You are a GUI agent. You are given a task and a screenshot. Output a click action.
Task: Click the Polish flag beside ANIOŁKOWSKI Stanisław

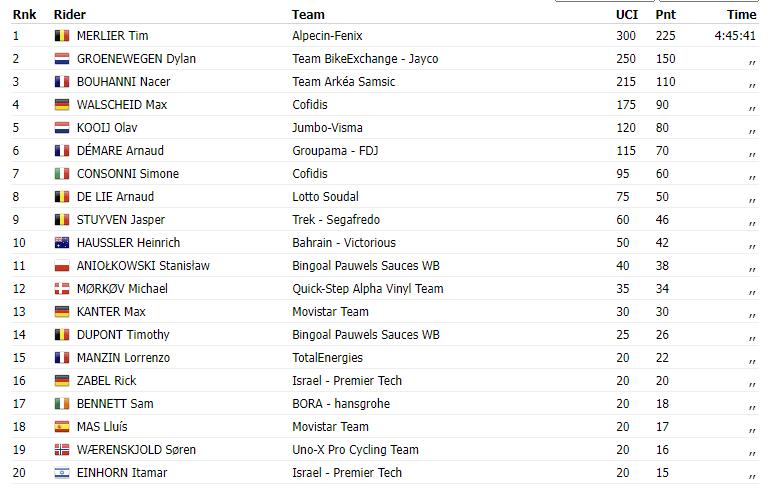(x=62, y=266)
